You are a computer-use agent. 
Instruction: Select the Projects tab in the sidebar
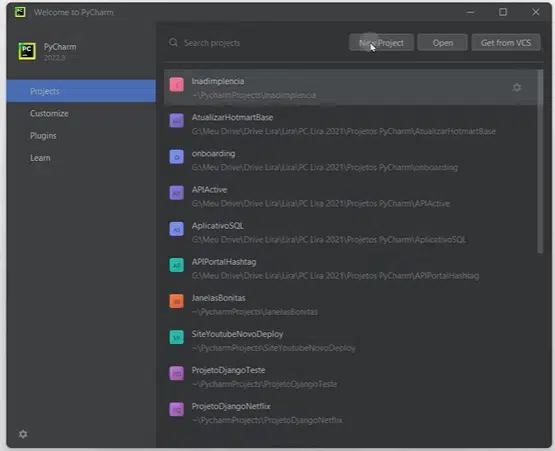(81, 91)
